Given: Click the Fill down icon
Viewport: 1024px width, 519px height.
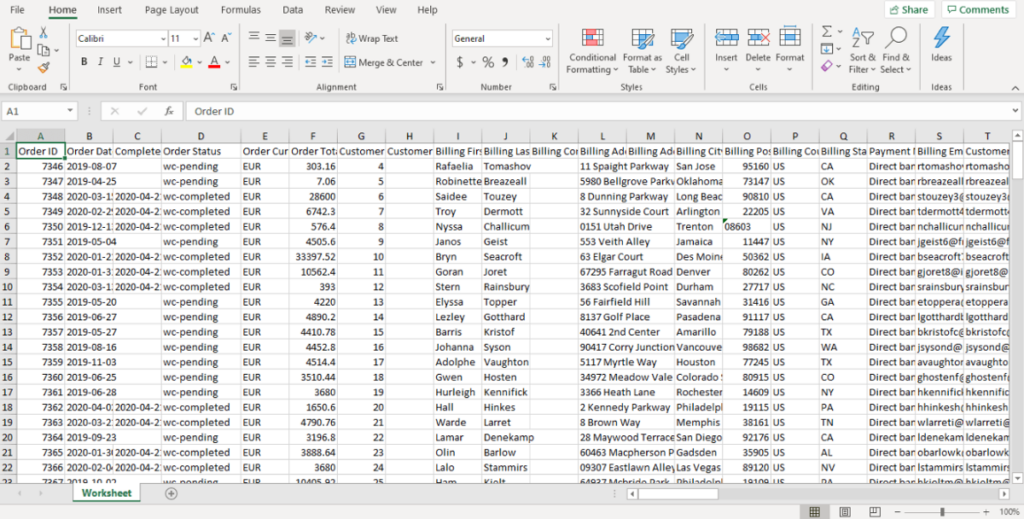Looking at the screenshot, I should pos(827,49).
